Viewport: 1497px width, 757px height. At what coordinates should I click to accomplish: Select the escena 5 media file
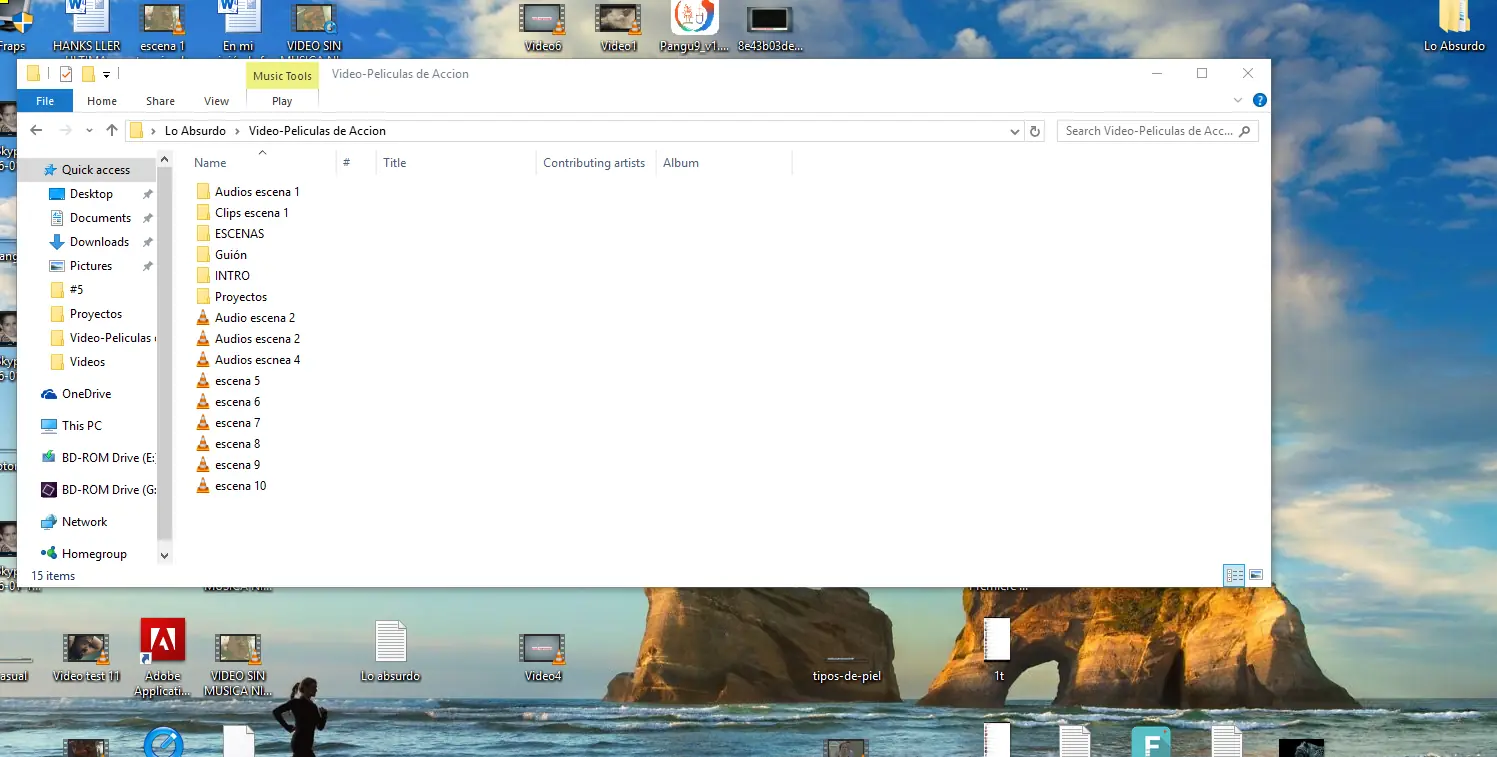coord(228,380)
